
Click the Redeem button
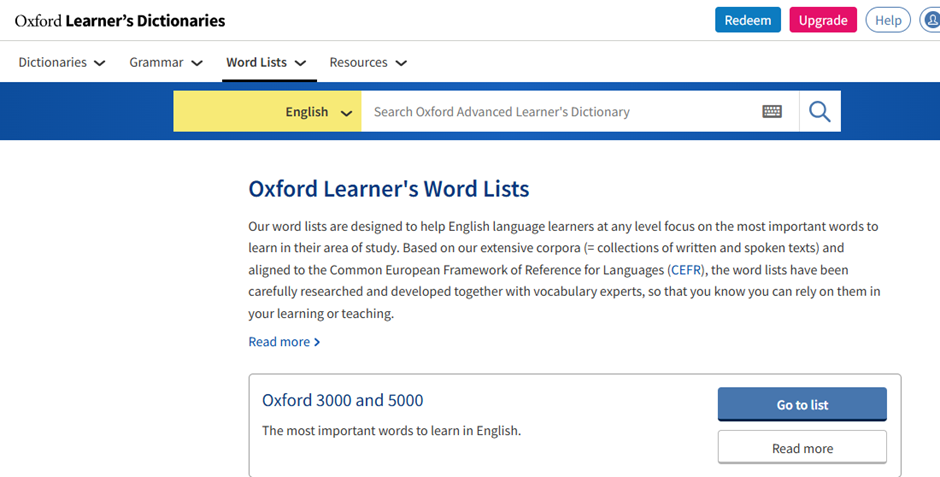click(x=748, y=20)
